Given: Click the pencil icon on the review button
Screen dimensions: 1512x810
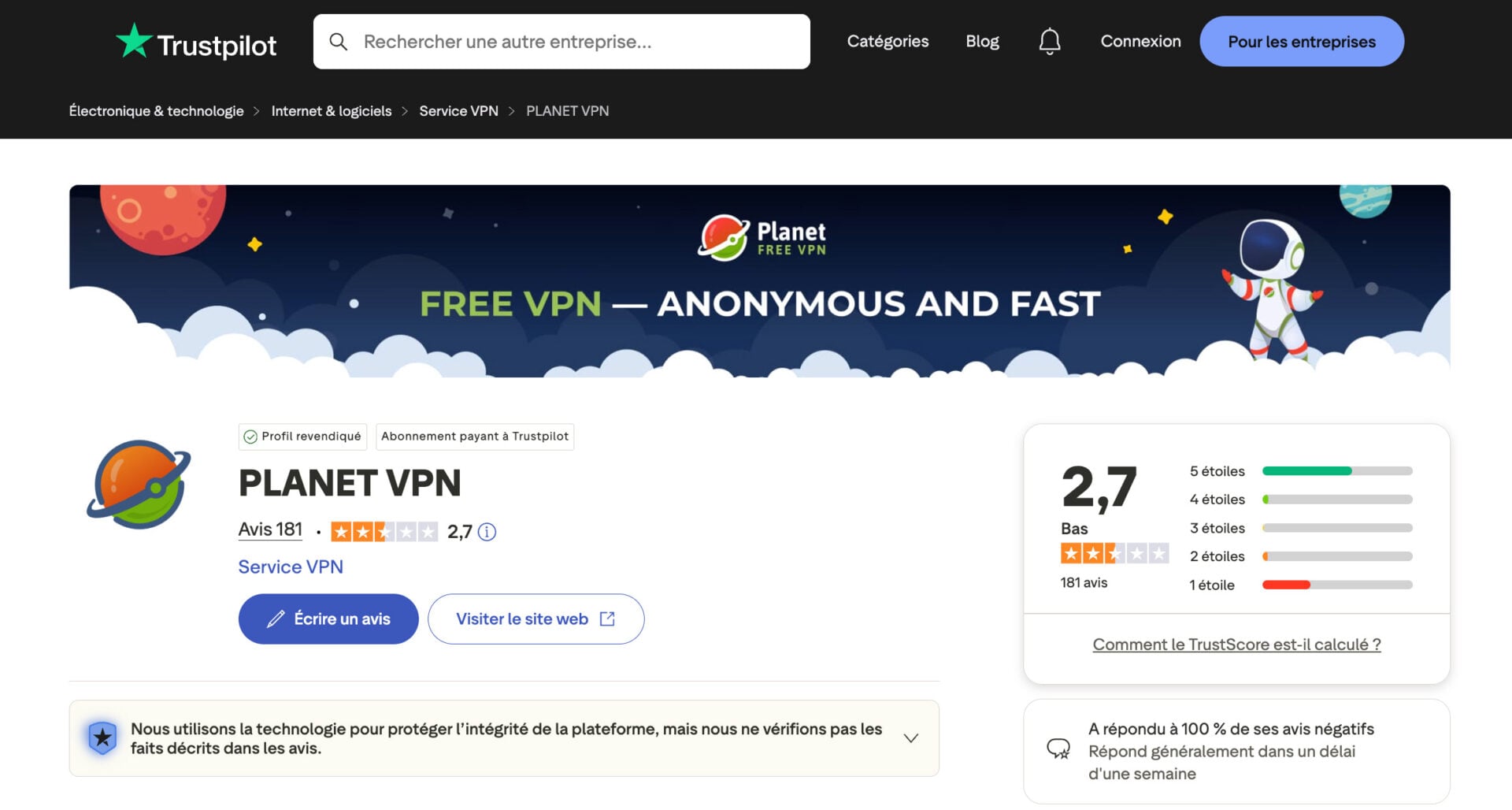Looking at the screenshot, I should point(274,619).
